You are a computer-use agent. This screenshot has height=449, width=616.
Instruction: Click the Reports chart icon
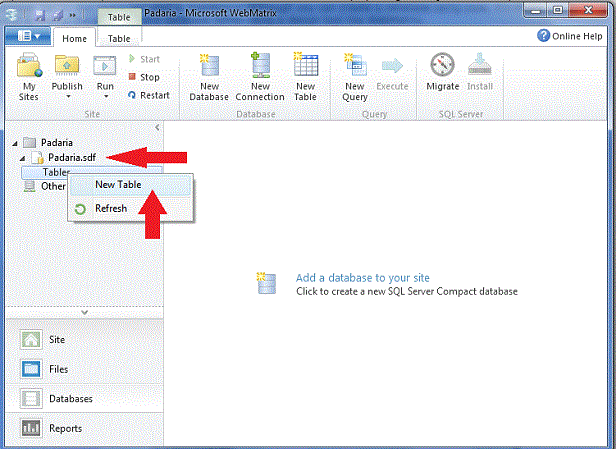pos(31,428)
